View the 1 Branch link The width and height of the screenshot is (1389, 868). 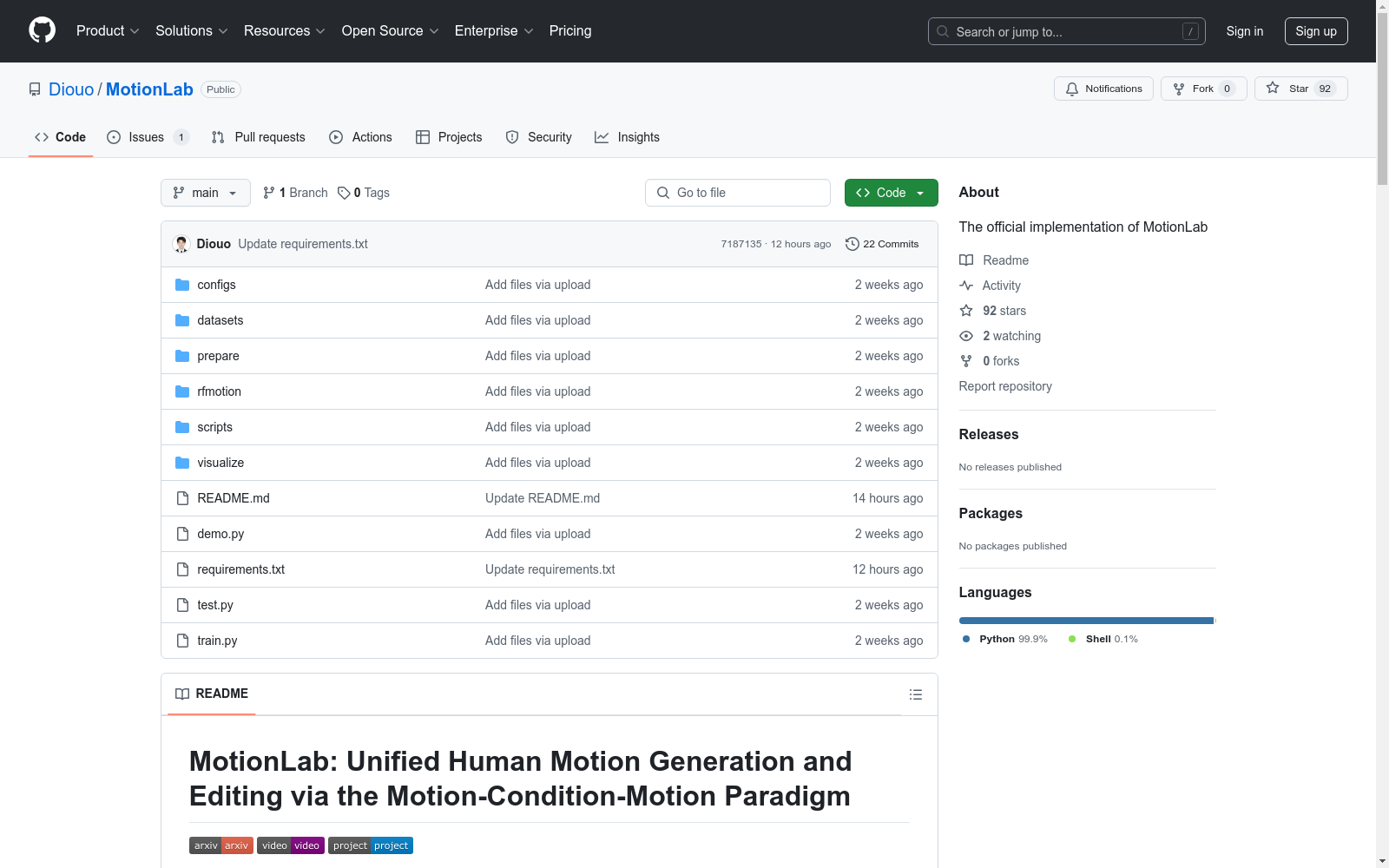[295, 193]
